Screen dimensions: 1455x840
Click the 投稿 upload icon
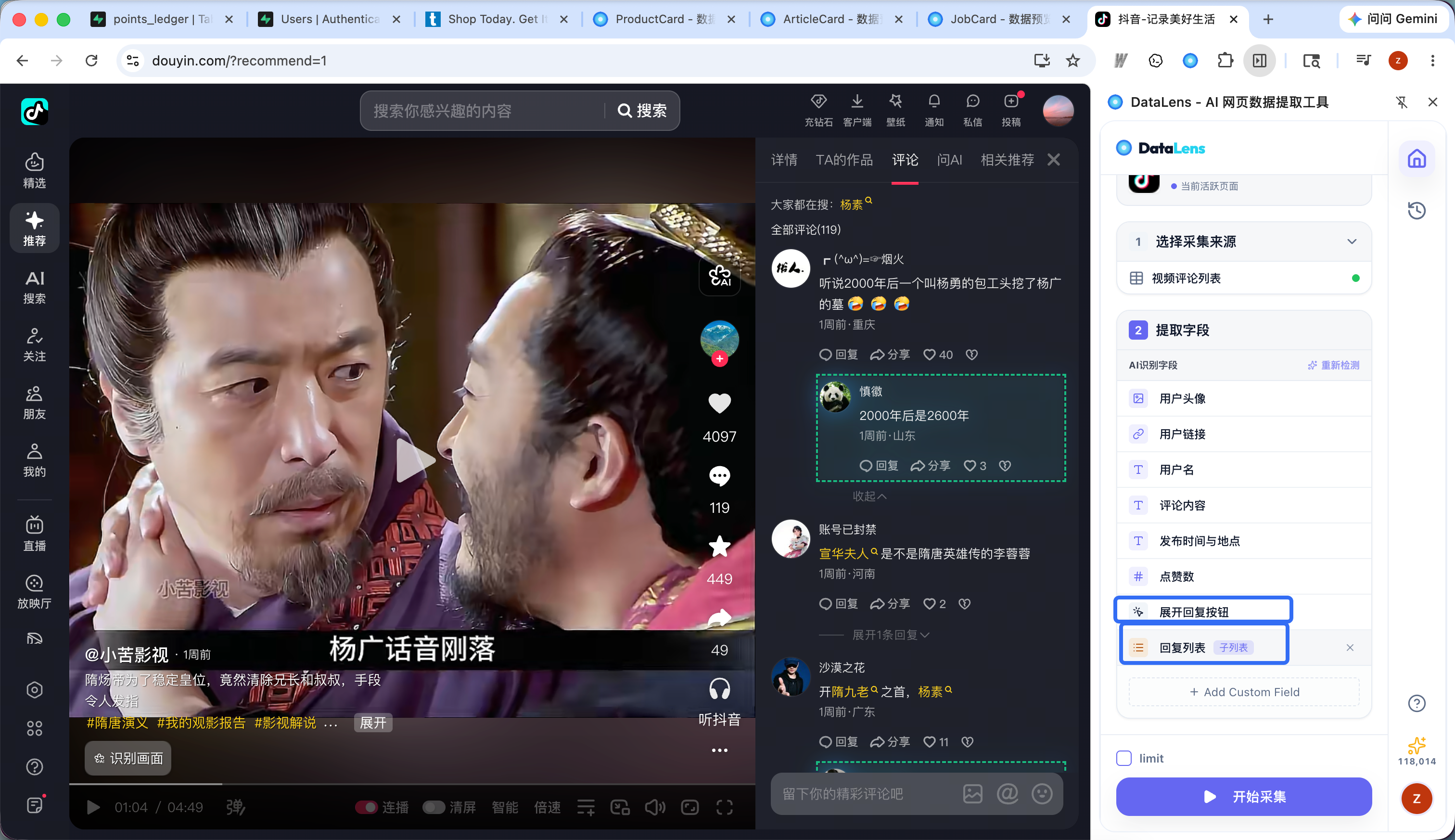[1011, 110]
